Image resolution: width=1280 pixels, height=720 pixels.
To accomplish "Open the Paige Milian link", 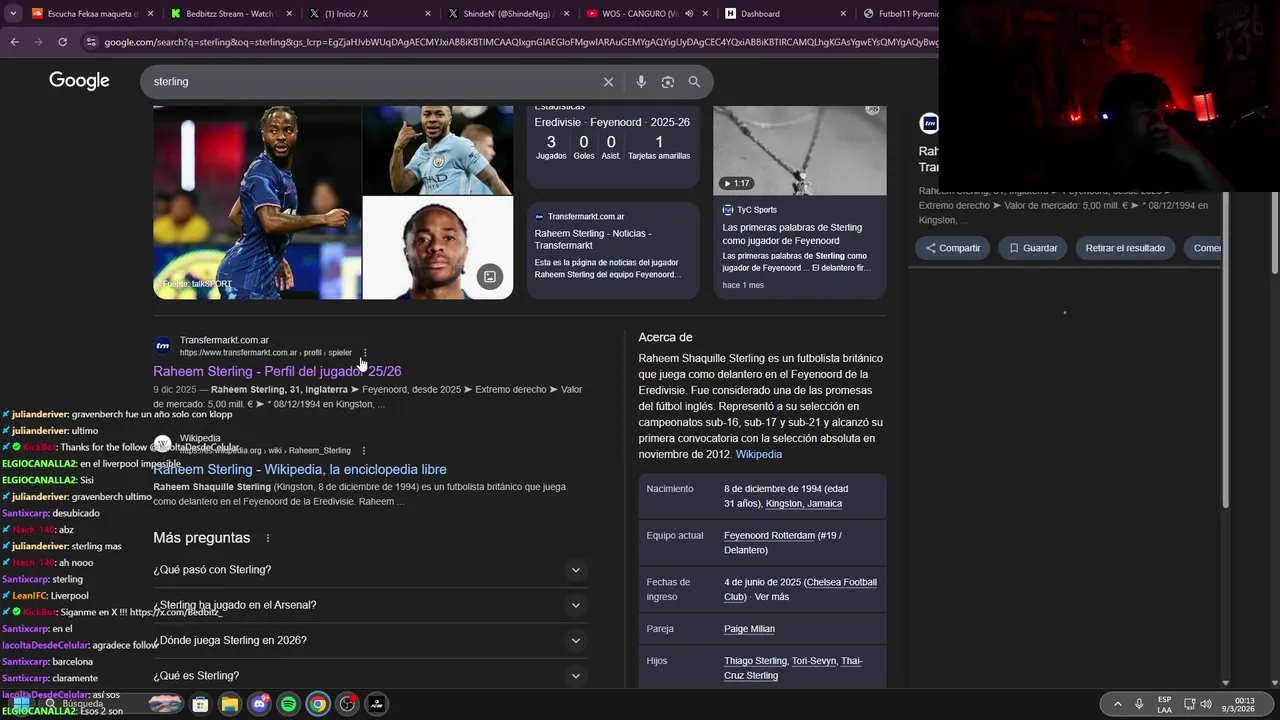I will [749, 629].
